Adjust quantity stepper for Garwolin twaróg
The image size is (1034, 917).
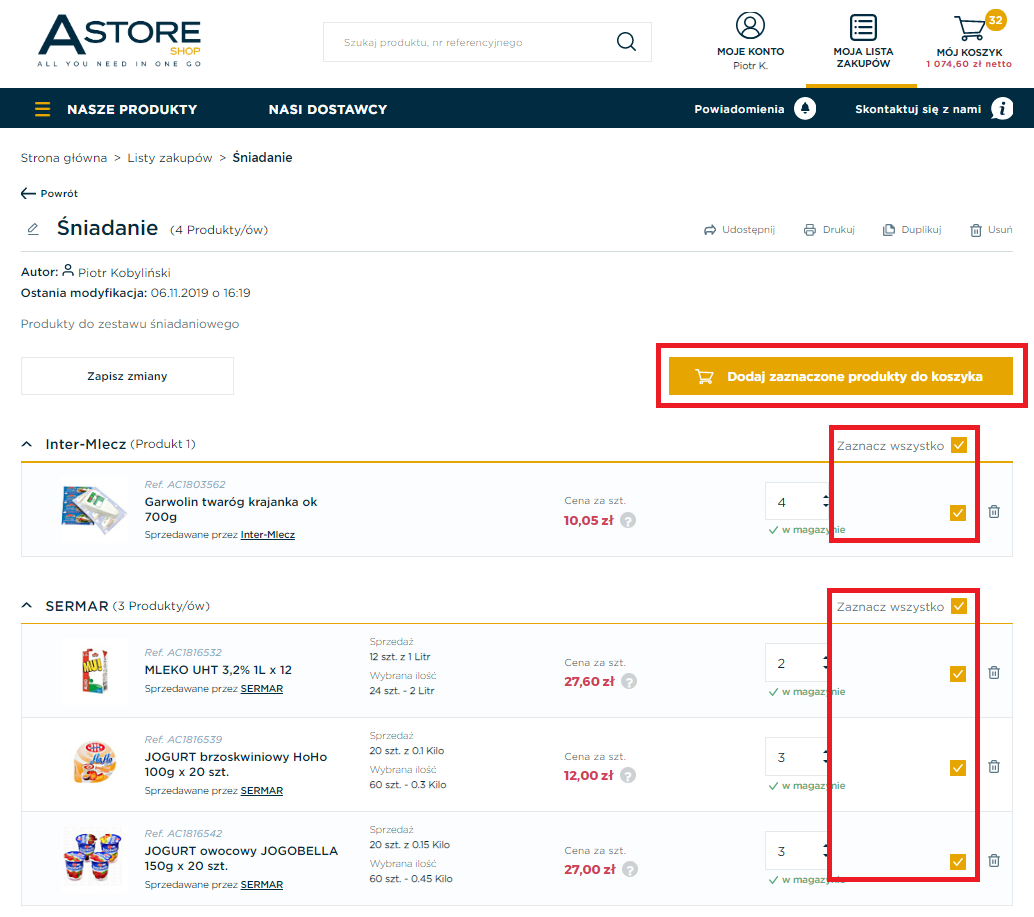[825, 502]
